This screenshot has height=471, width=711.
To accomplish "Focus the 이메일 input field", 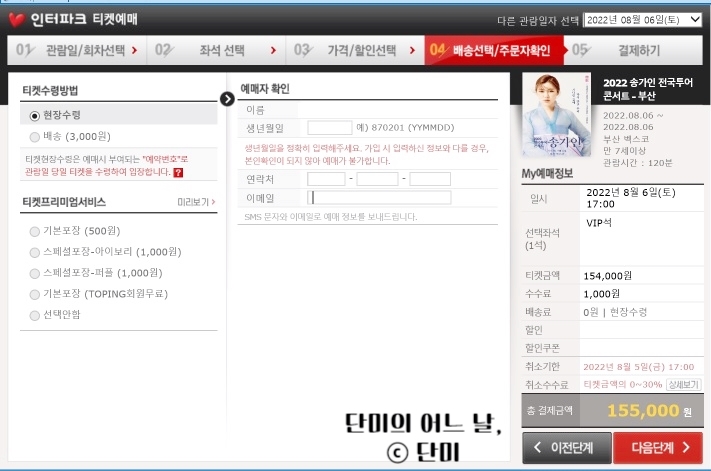I will click(x=379, y=198).
